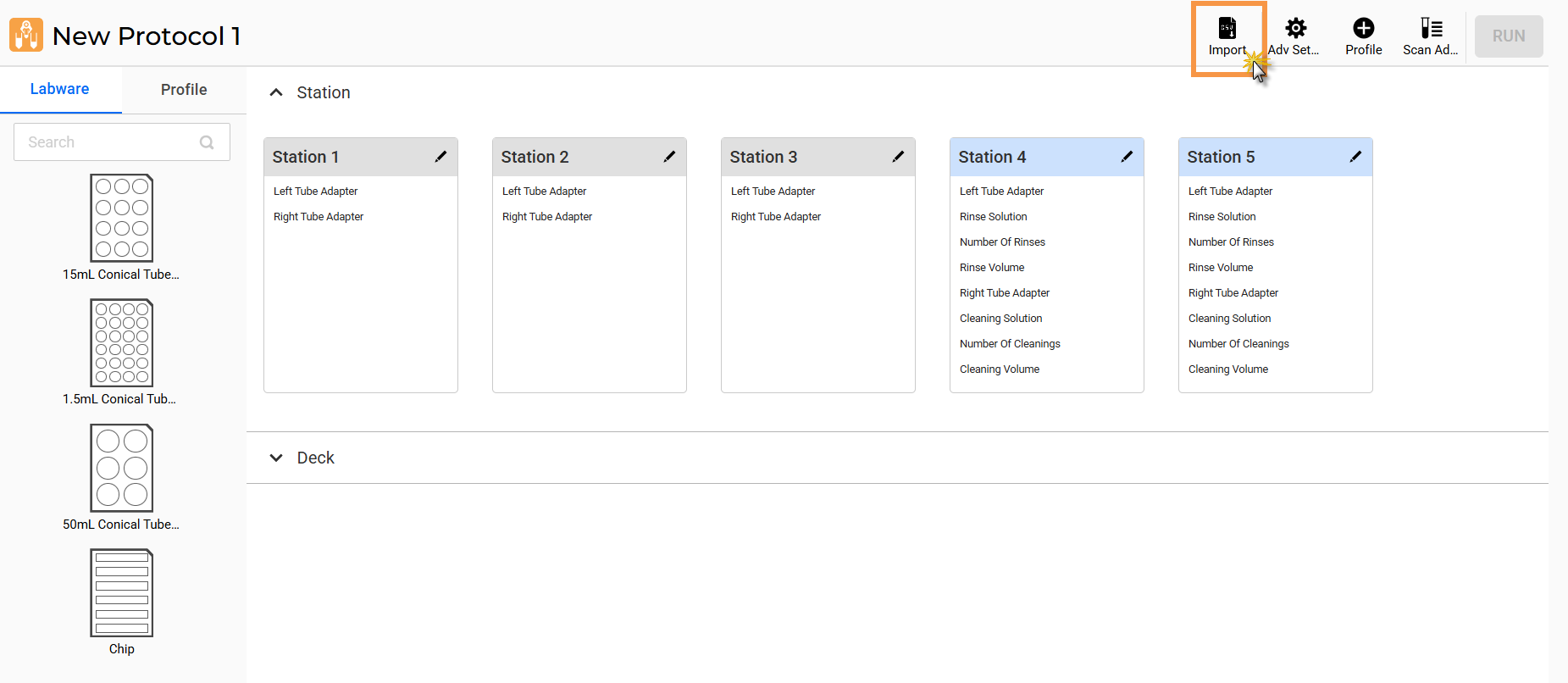
Task: Choose the 50mL Conical Tube labware
Action: click(122, 468)
